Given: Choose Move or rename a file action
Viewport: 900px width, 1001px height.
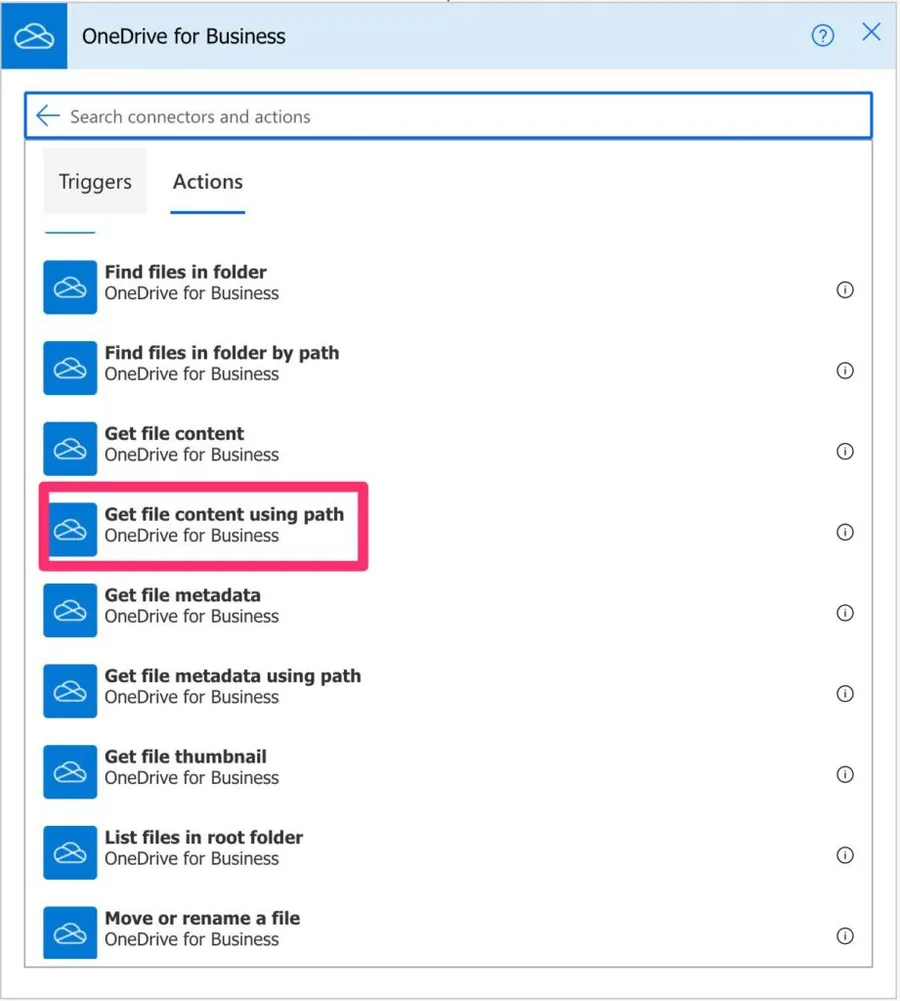Looking at the screenshot, I should pyautogui.click(x=202, y=928).
